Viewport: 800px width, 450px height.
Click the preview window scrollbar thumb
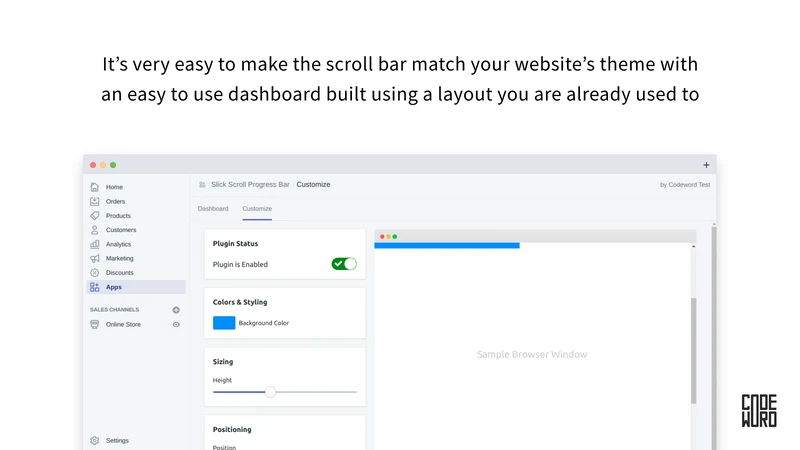pyautogui.click(x=693, y=351)
